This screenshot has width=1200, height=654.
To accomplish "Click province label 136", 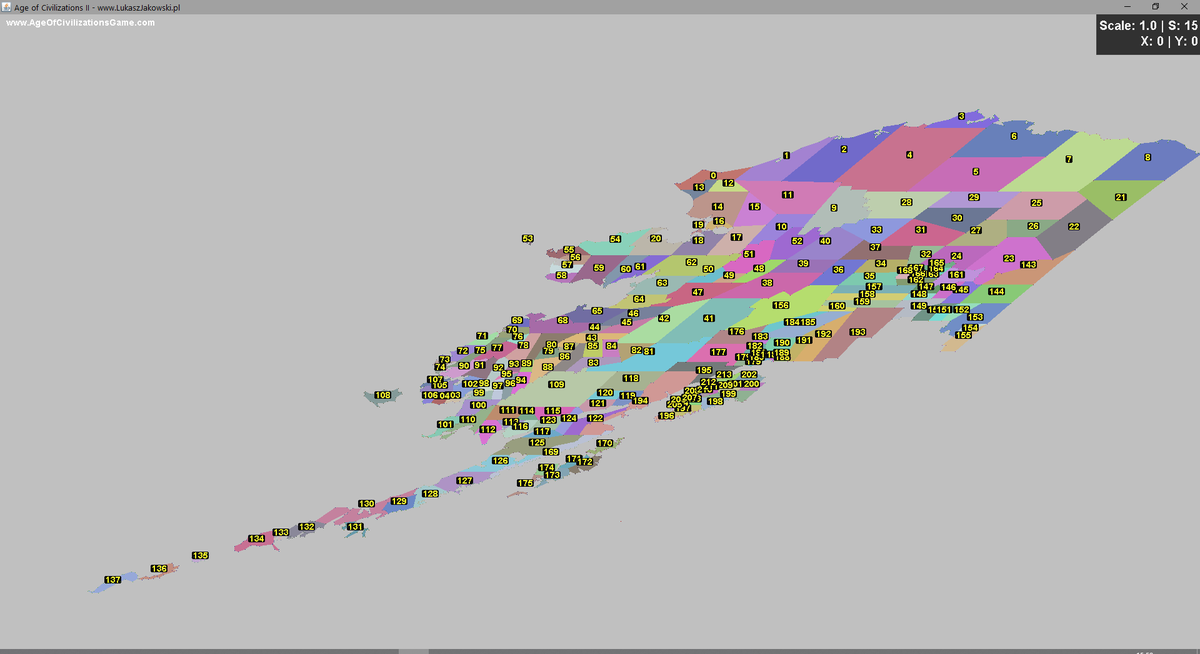I will click(x=159, y=569).
